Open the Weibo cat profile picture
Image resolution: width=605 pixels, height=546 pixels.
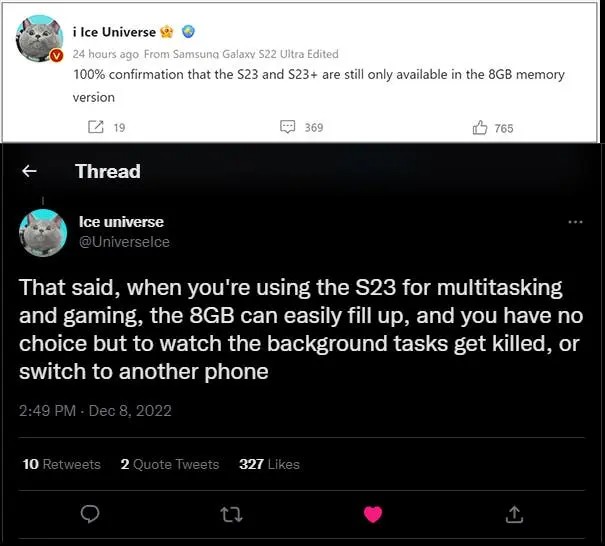click(40, 39)
